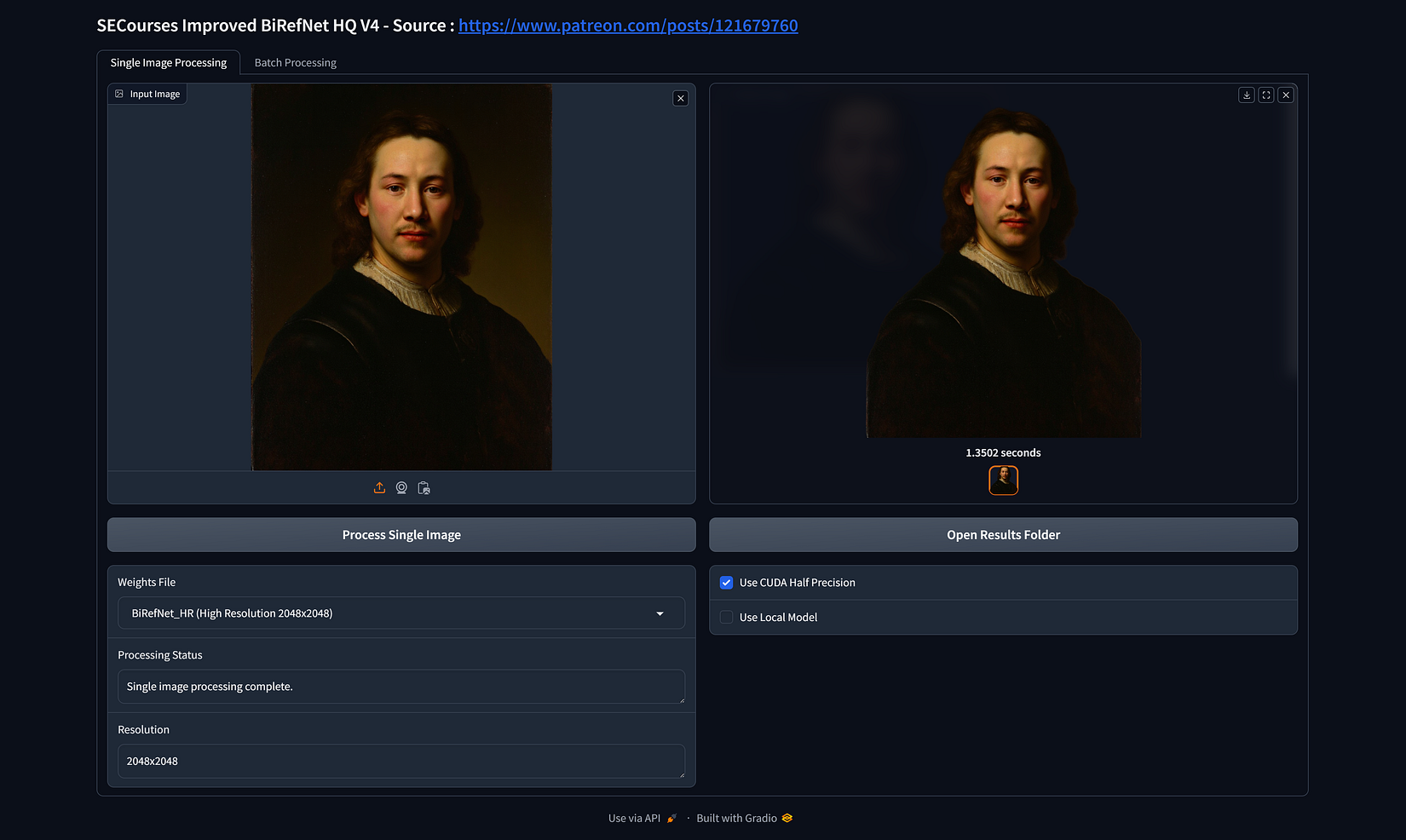Paste image from clipboard icon
This screenshot has height=840, width=1406.
[424, 488]
